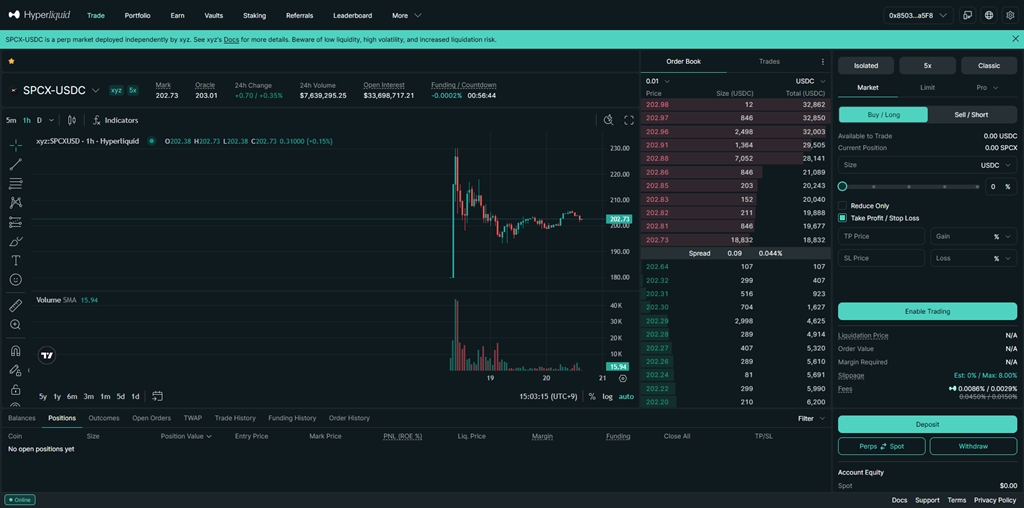Uncheck Take Profit / Stop Loss

pos(842,218)
